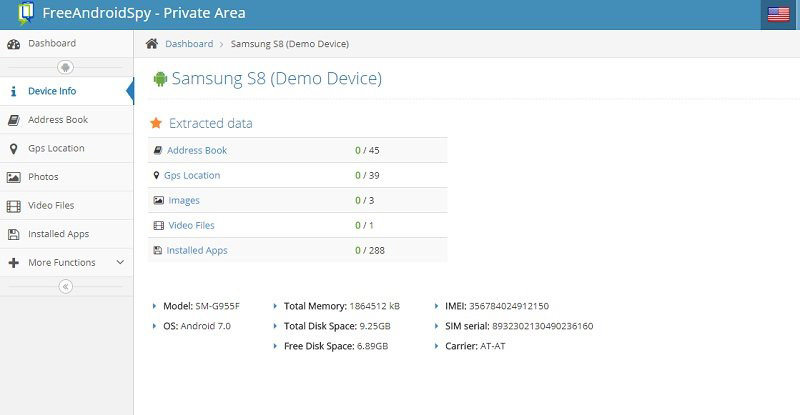Click the 'Samsung S8 (Demo Device)' breadcrumb text

pyautogui.click(x=290, y=44)
